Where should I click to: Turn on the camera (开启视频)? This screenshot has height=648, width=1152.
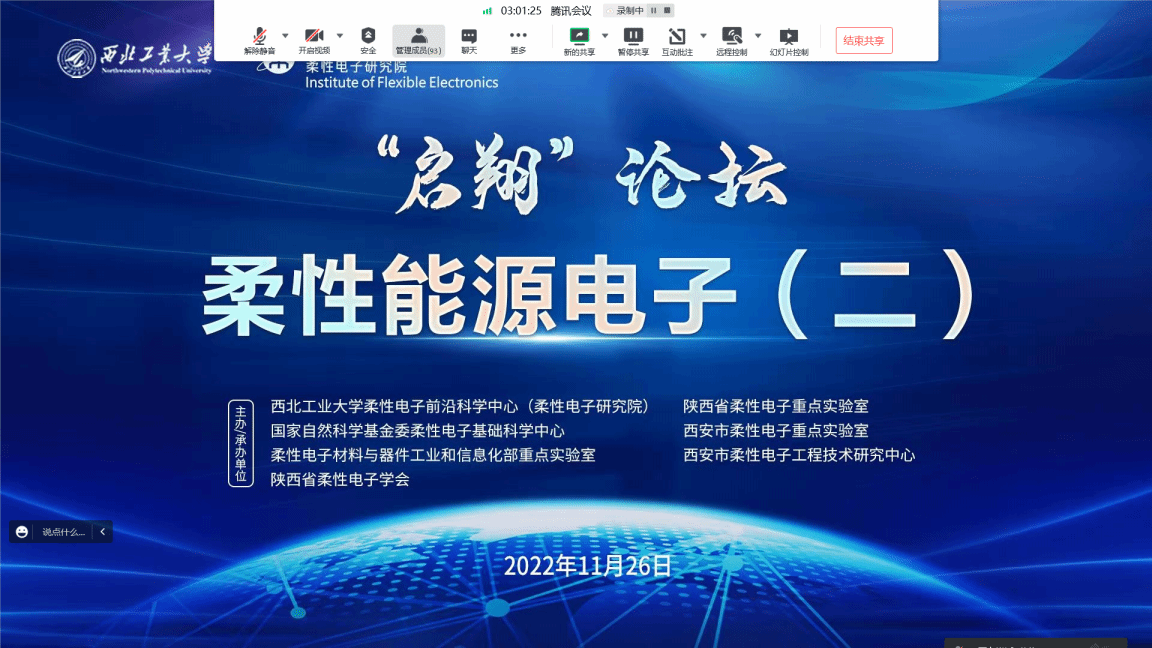tap(314, 40)
